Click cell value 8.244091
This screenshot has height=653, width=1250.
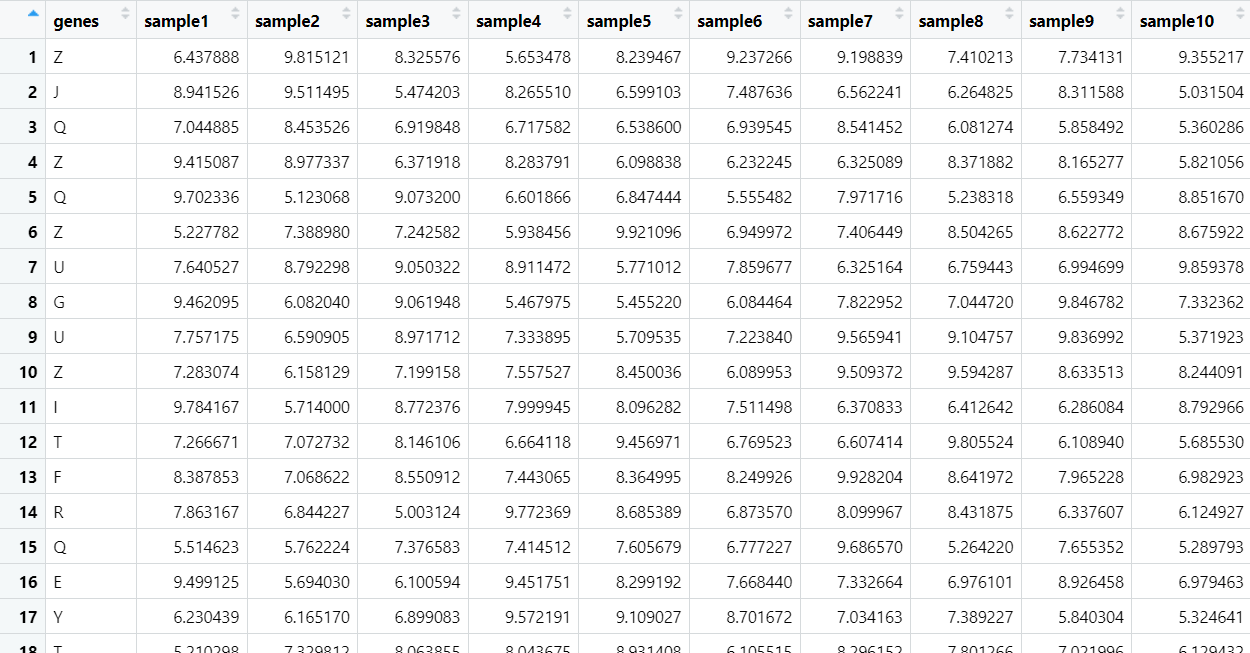(1211, 372)
